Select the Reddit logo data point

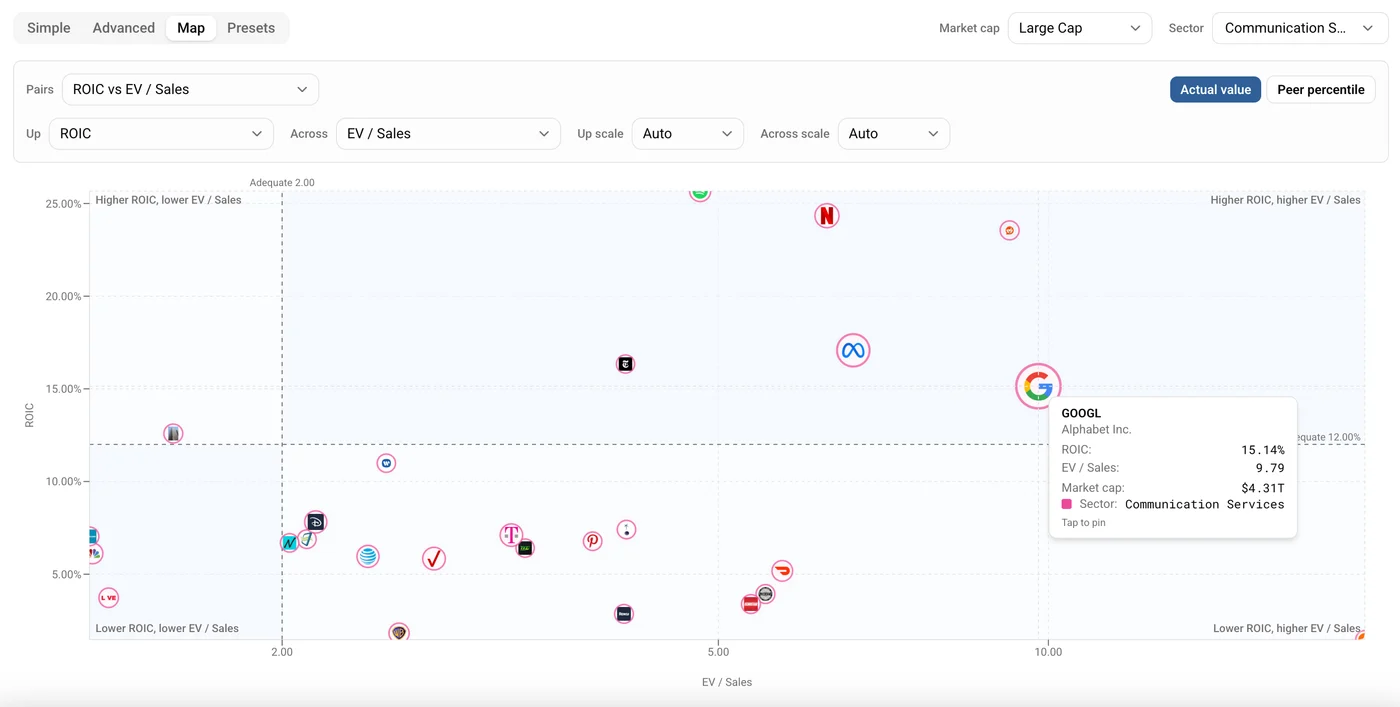(x=1010, y=230)
